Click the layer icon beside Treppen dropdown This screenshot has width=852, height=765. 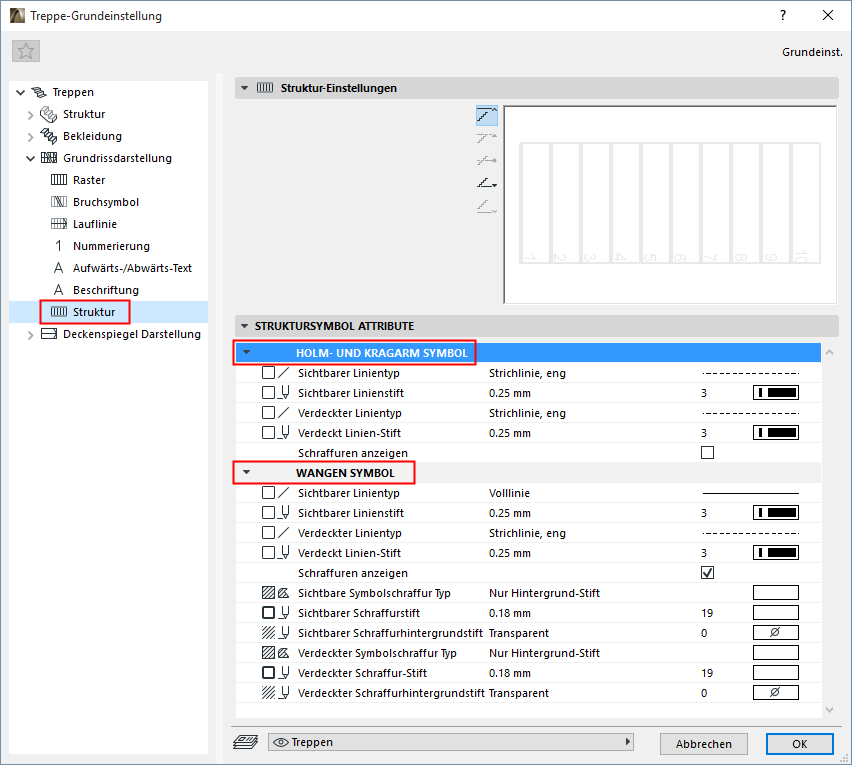tap(246, 742)
